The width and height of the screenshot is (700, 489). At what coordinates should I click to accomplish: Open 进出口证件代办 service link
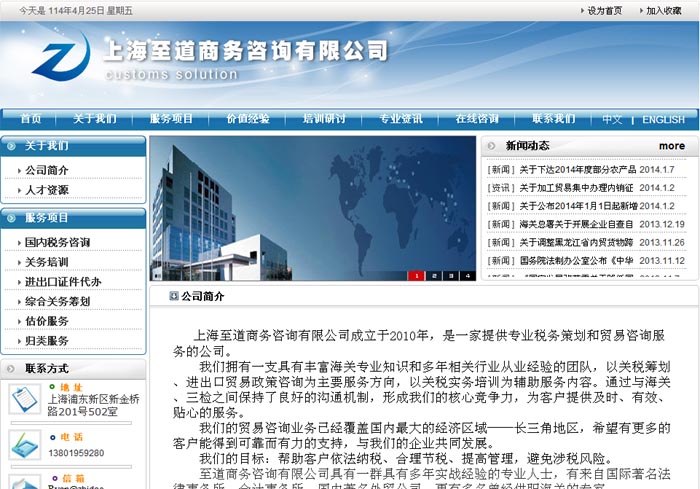(x=63, y=282)
